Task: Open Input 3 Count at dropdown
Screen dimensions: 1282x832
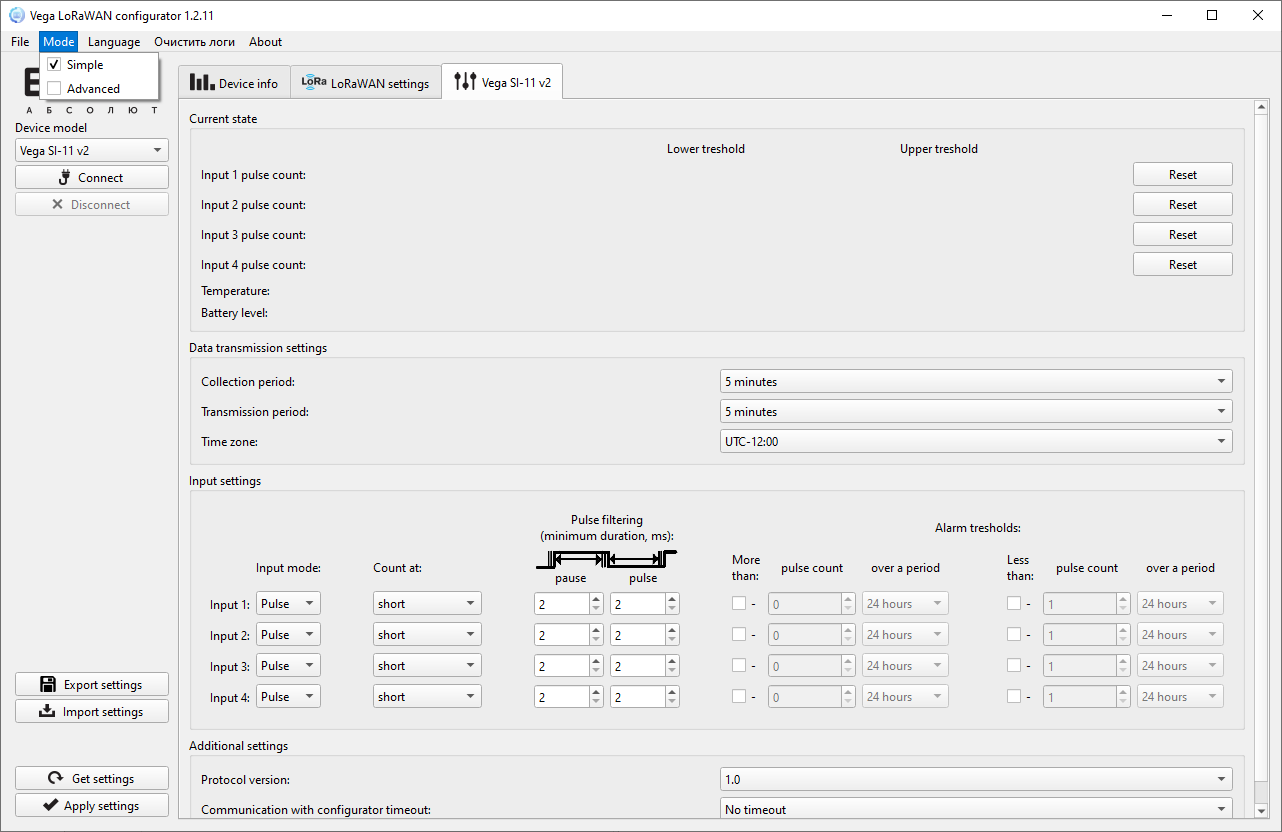Action: pos(428,666)
